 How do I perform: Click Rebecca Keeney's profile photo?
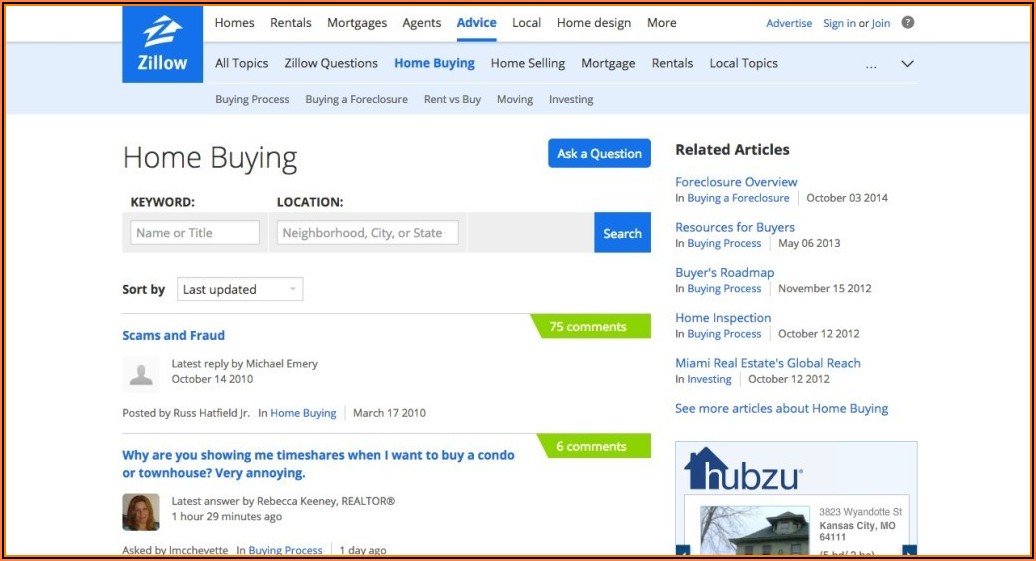point(141,511)
